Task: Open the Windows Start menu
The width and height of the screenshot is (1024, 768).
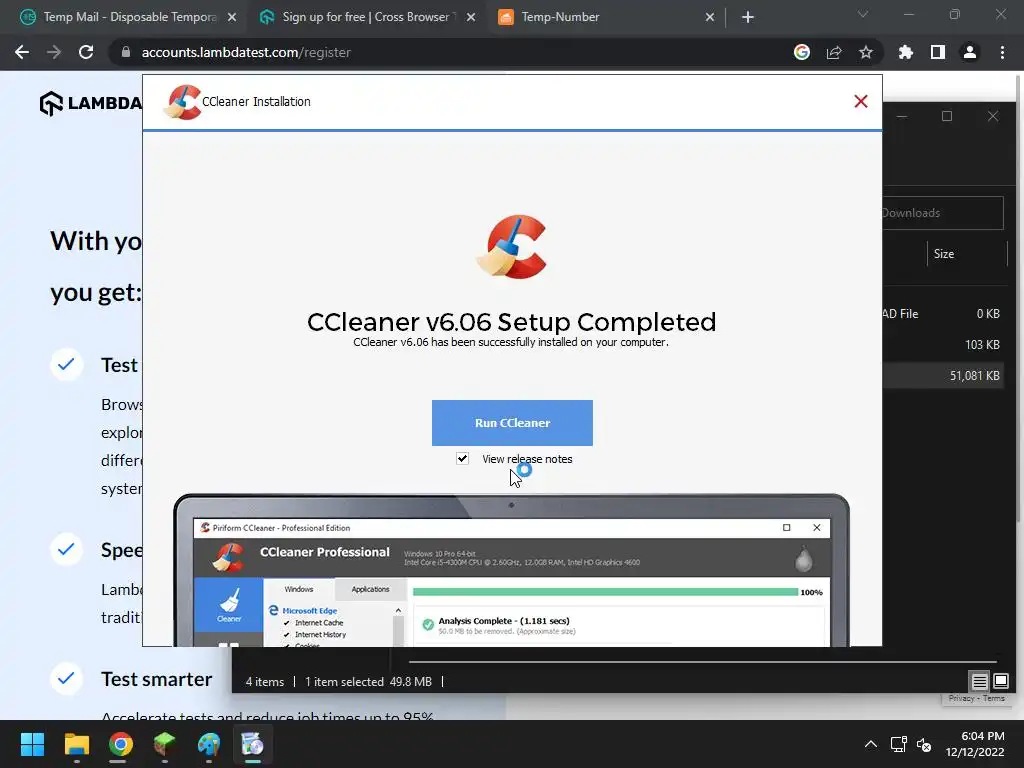Action: [x=32, y=744]
